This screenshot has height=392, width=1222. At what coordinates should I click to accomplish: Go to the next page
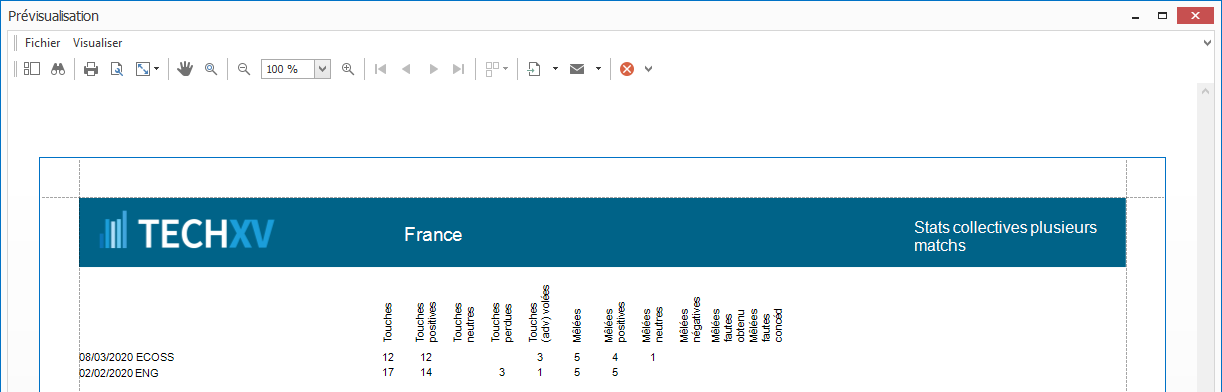coord(433,69)
